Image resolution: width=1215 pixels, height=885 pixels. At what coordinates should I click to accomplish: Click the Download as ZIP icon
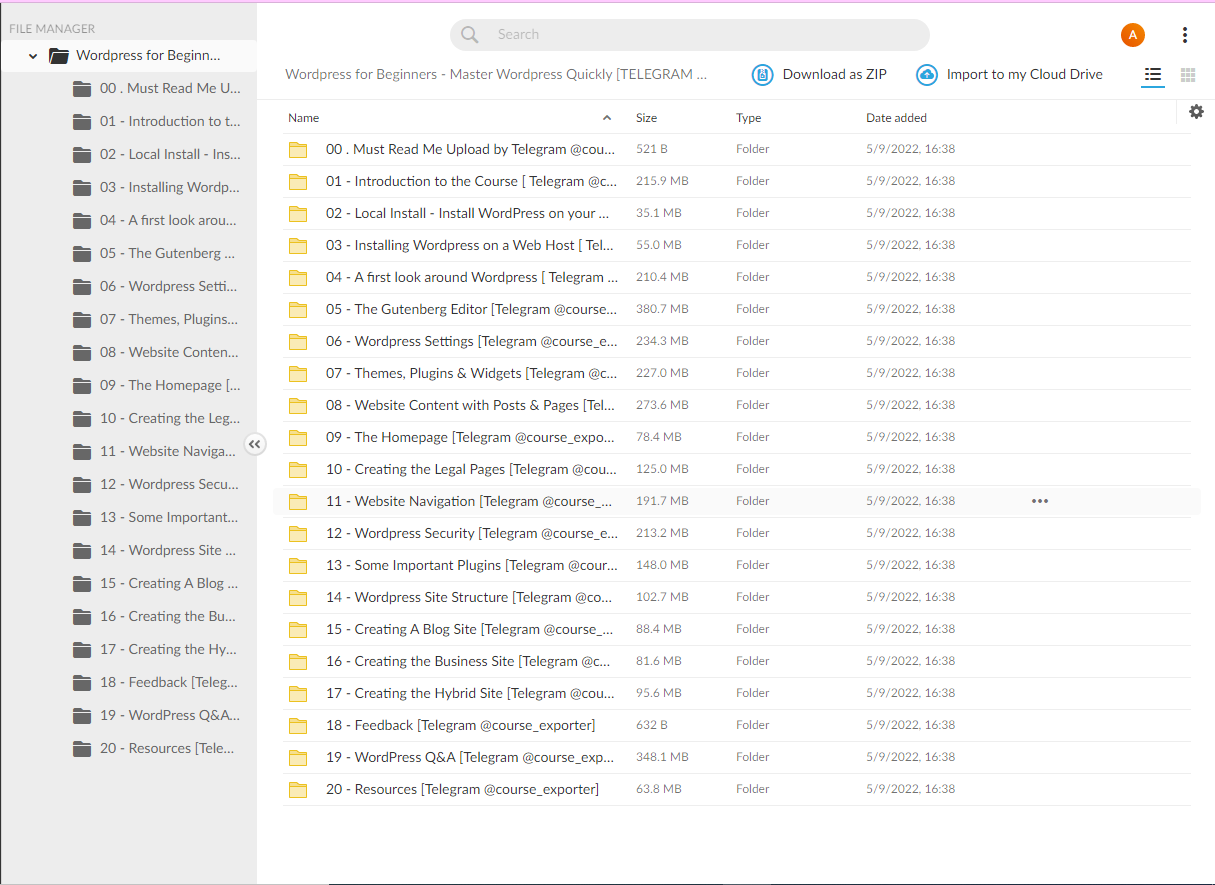(x=763, y=75)
